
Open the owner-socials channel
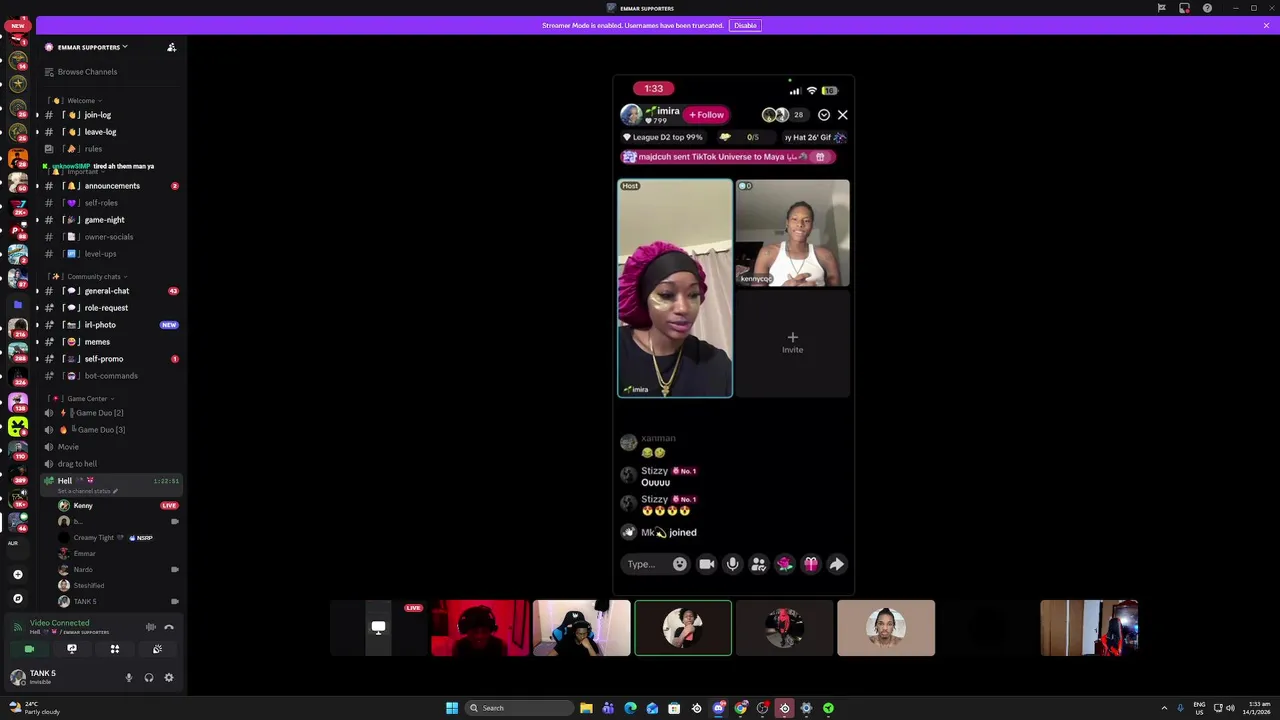[x=110, y=237]
